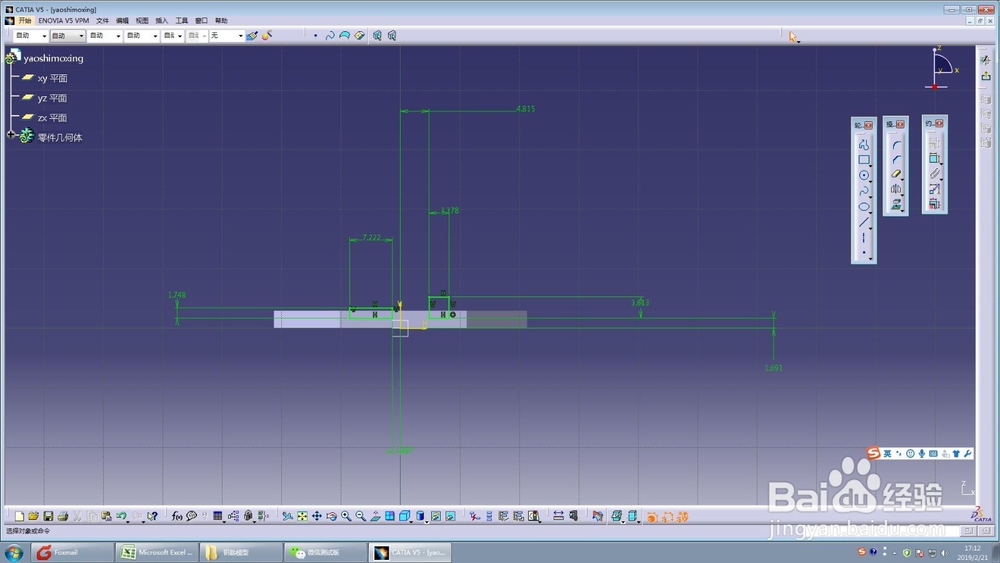
Task: Click the Normal View icon
Action: tap(376, 516)
